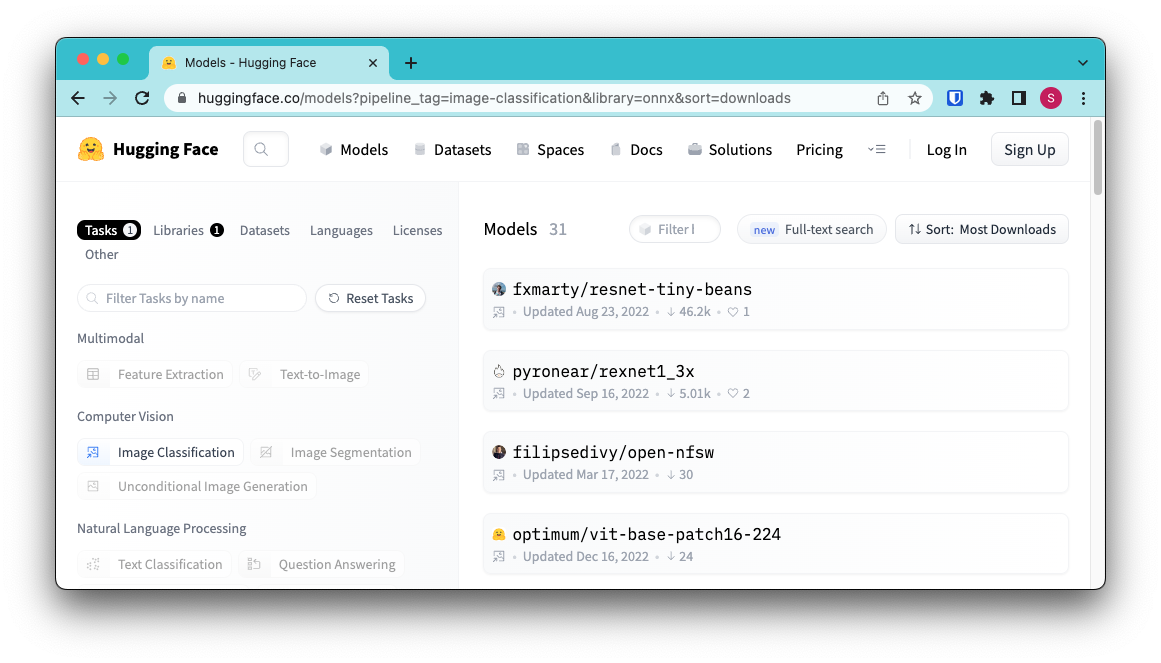Click the heart likes icon on resnet-tiny-beans
The width and height of the screenshot is (1161, 663).
(732, 312)
